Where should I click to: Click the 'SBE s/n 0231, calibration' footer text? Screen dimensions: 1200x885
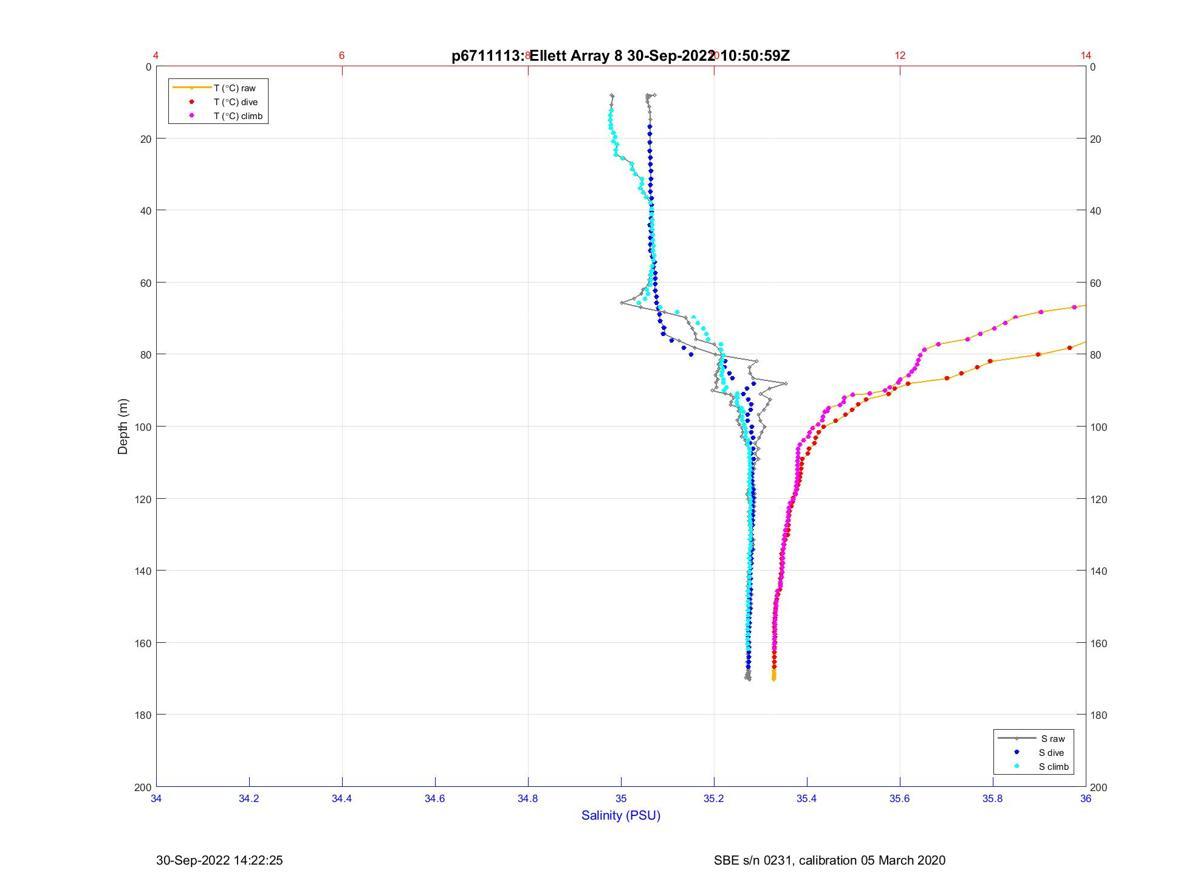(x=784, y=860)
